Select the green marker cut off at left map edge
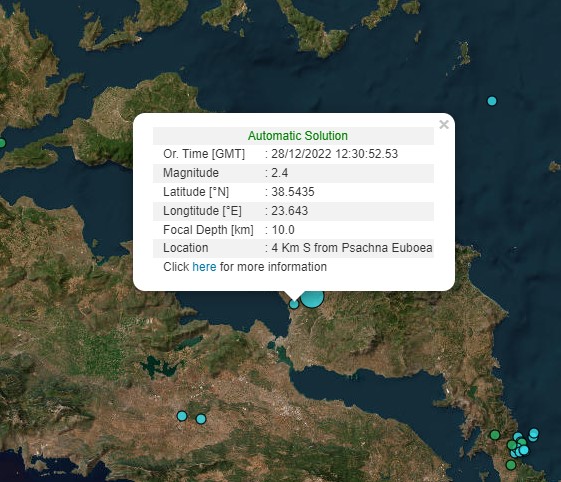This screenshot has height=482, width=561. [2, 143]
